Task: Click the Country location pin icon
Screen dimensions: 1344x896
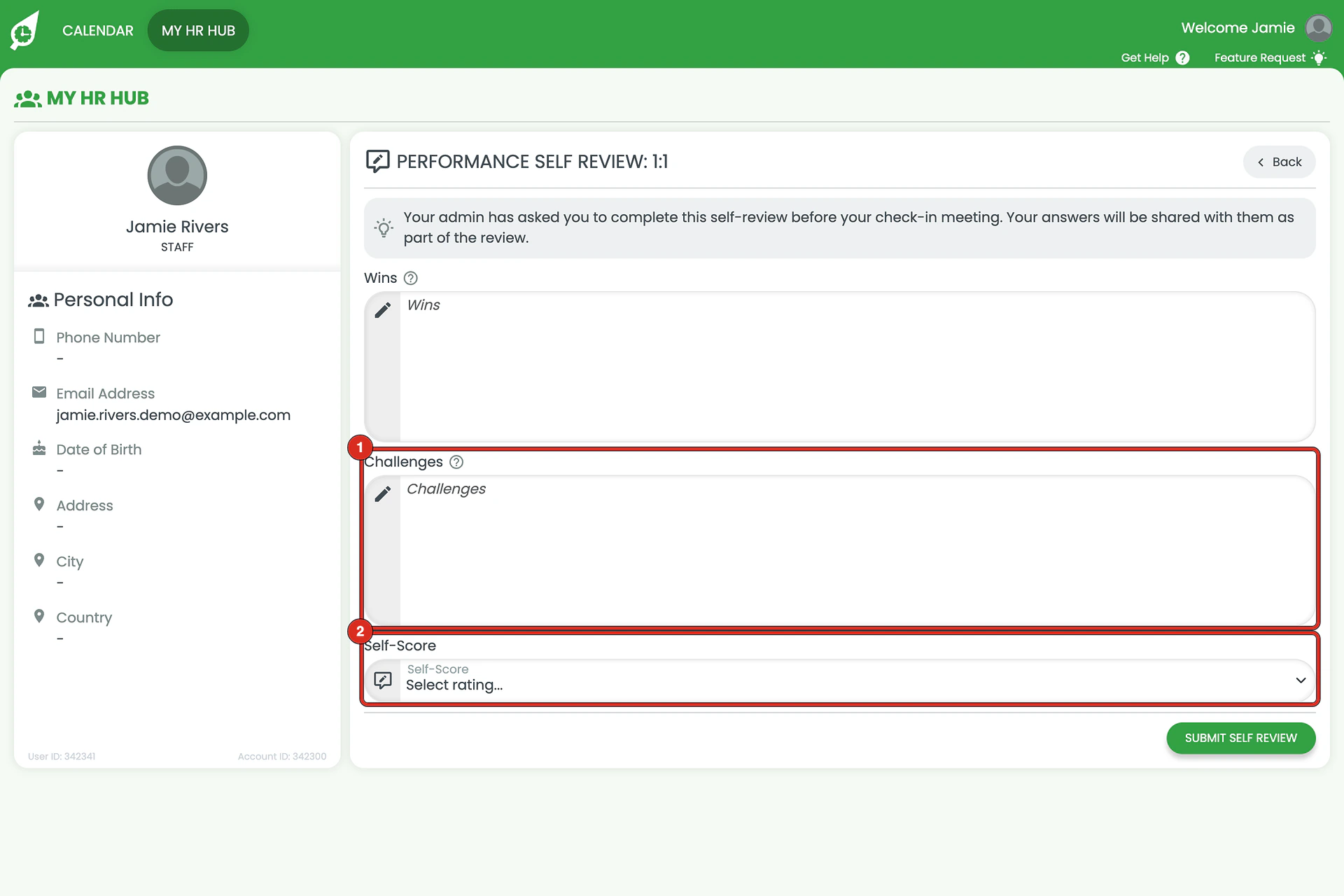Action: coord(39,616)
